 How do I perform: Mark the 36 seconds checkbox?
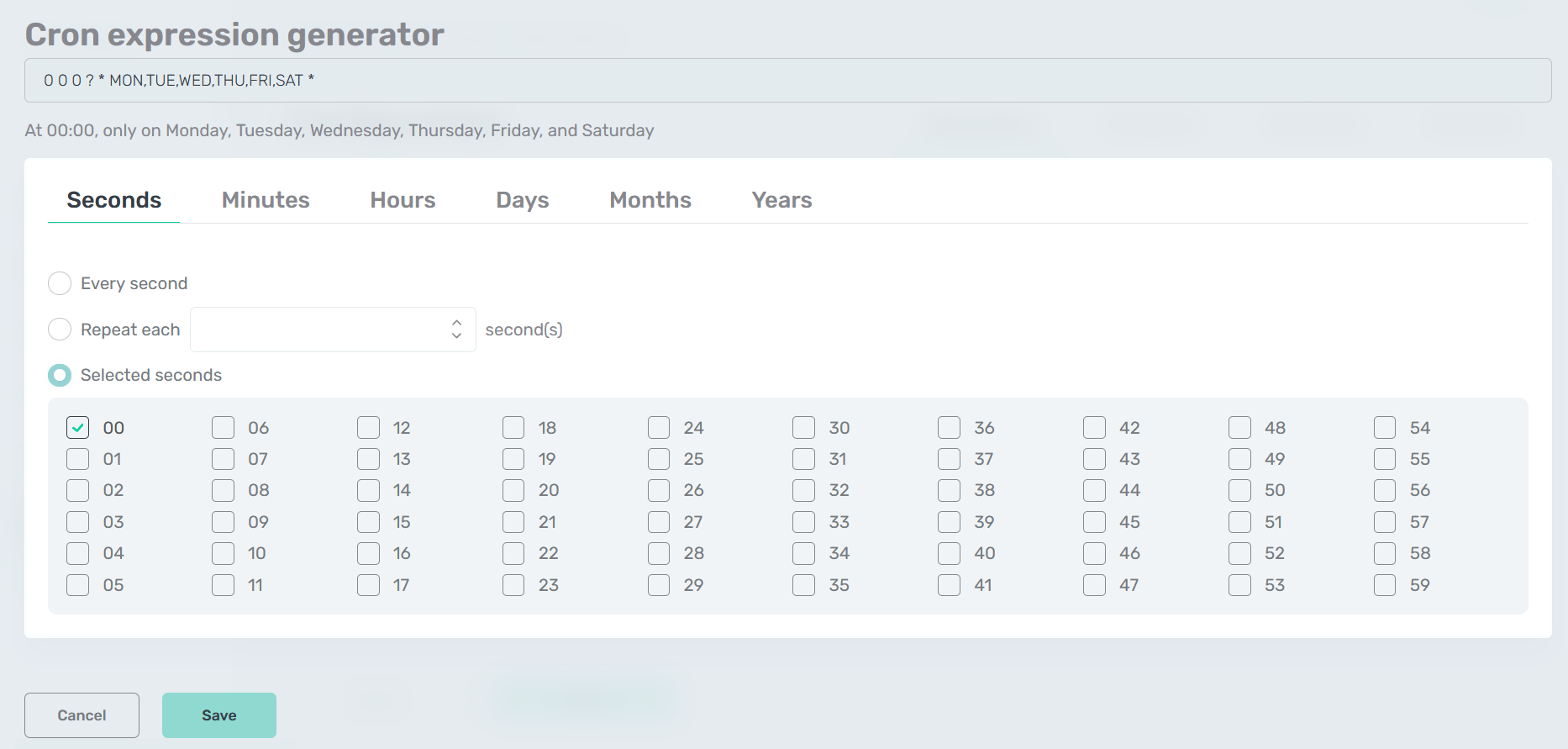(x=950, y=428)
